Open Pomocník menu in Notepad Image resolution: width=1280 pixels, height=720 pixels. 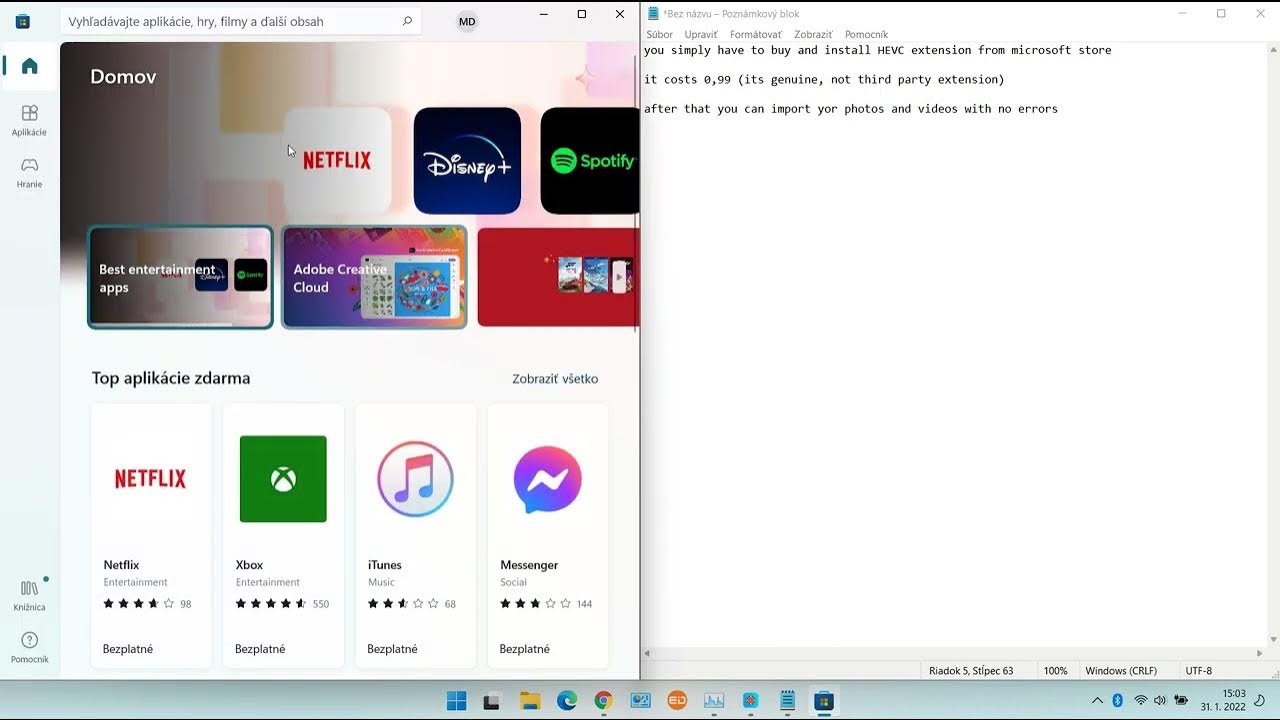(x=866, y=34)
